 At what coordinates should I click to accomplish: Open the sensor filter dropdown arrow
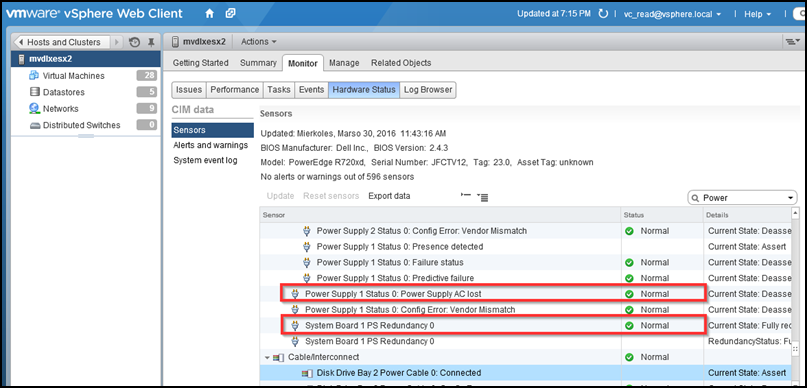click(x=790, y=198)
